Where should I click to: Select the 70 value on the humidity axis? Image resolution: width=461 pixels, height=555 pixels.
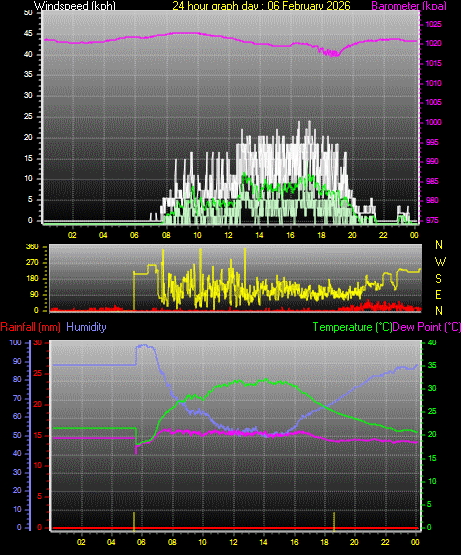point(17,399)
